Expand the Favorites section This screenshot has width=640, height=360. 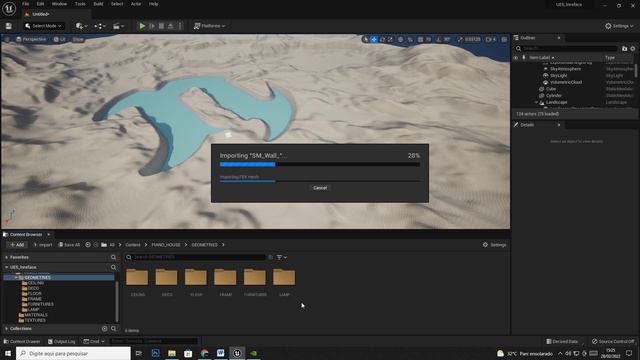[7, 258]
